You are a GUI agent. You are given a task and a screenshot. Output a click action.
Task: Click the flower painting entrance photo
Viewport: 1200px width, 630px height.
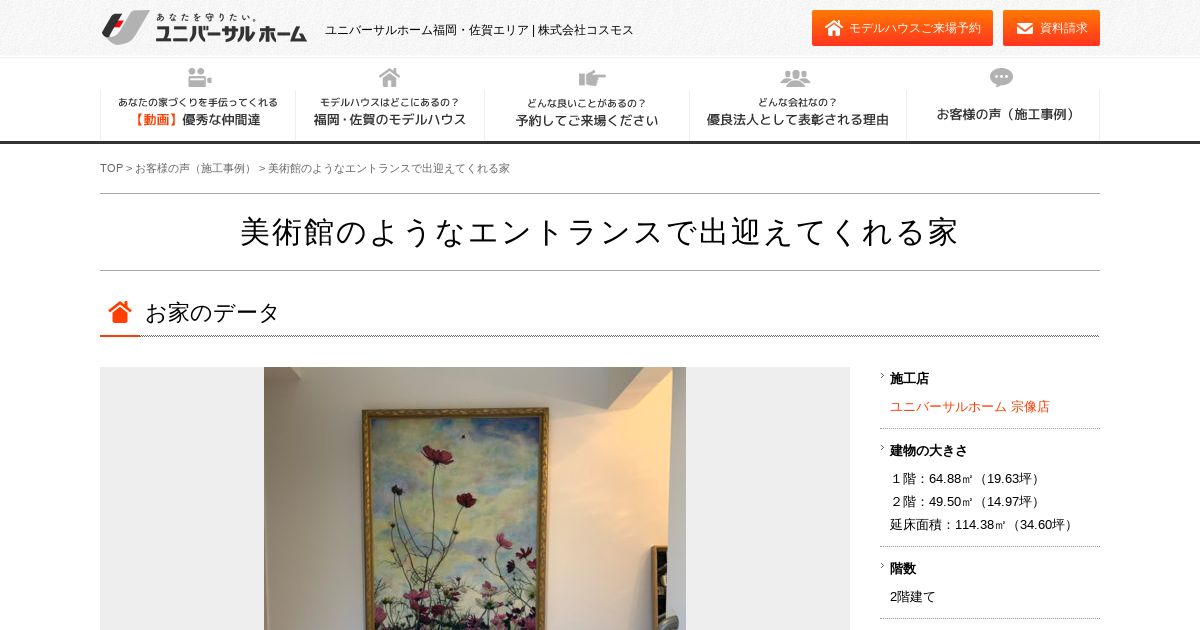475,498
